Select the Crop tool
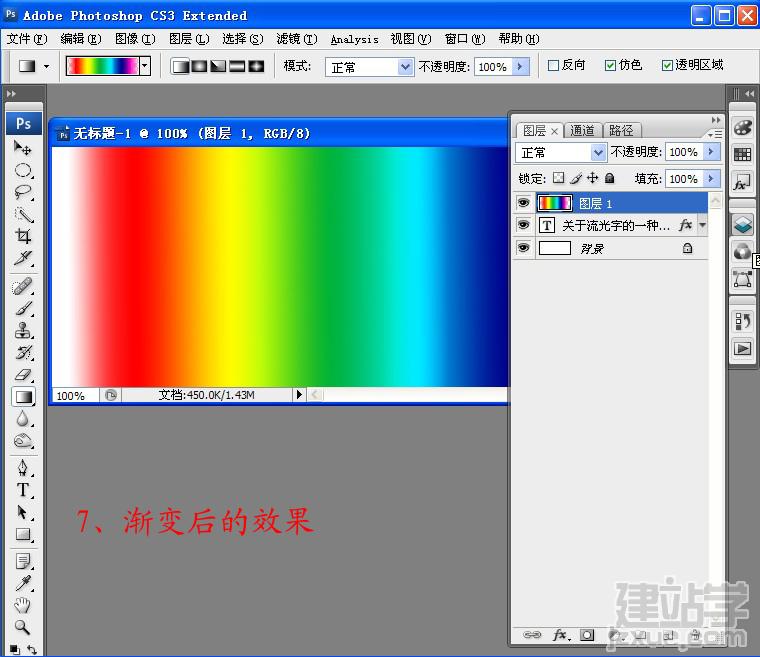The image size is (760, 657). click(x=23, y=236)
